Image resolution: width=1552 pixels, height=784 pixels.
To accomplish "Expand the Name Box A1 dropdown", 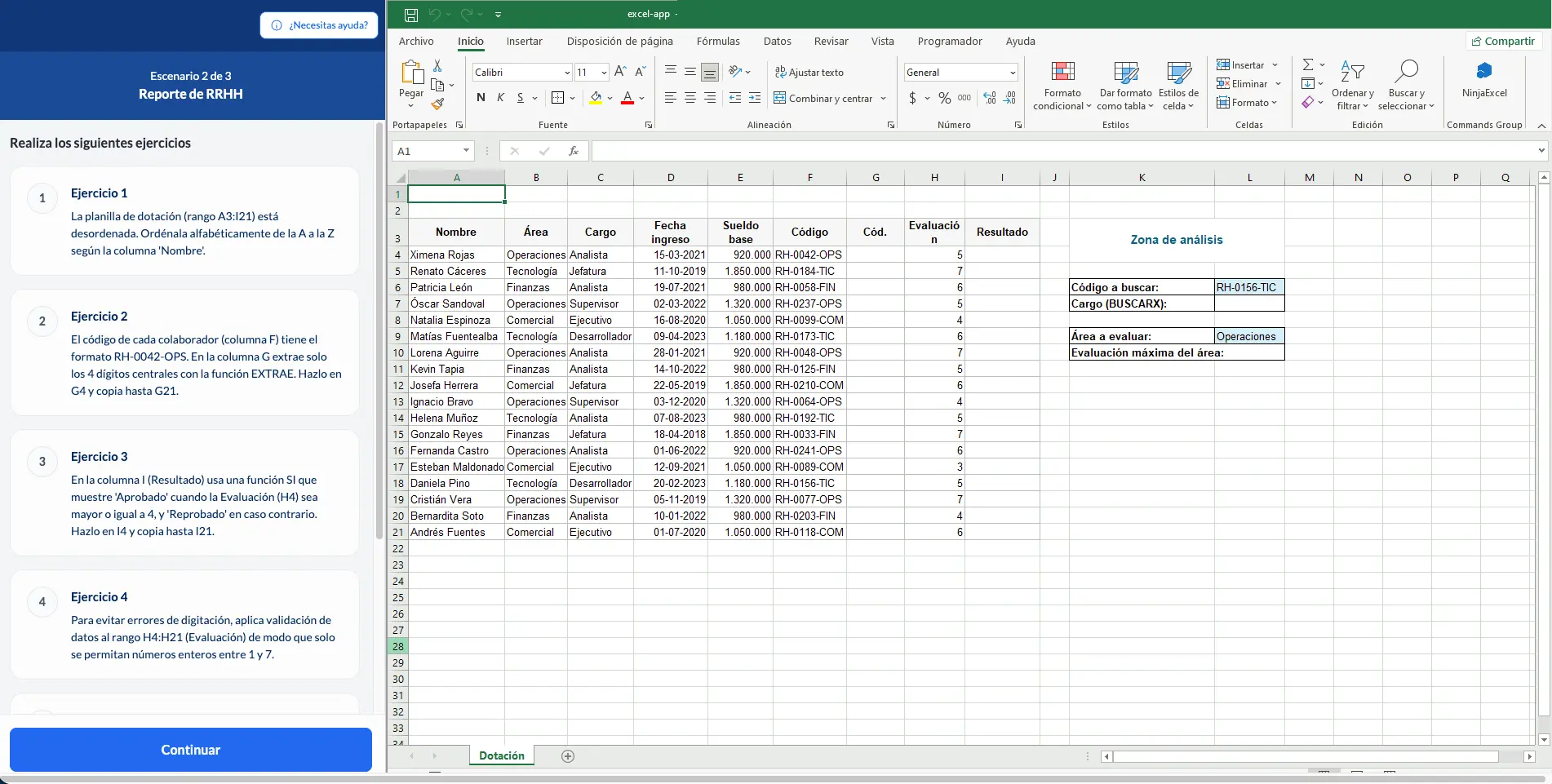I will pos(466,151).
